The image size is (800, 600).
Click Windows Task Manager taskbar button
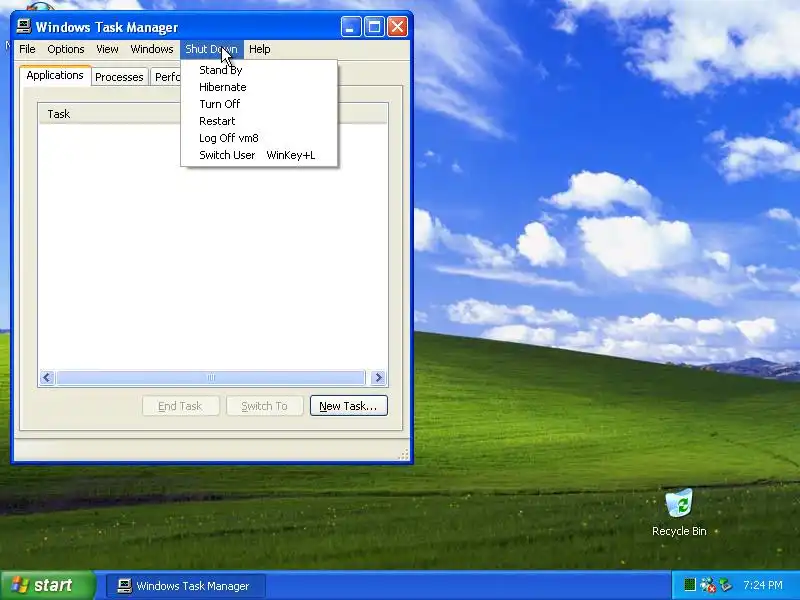(186, 586)
